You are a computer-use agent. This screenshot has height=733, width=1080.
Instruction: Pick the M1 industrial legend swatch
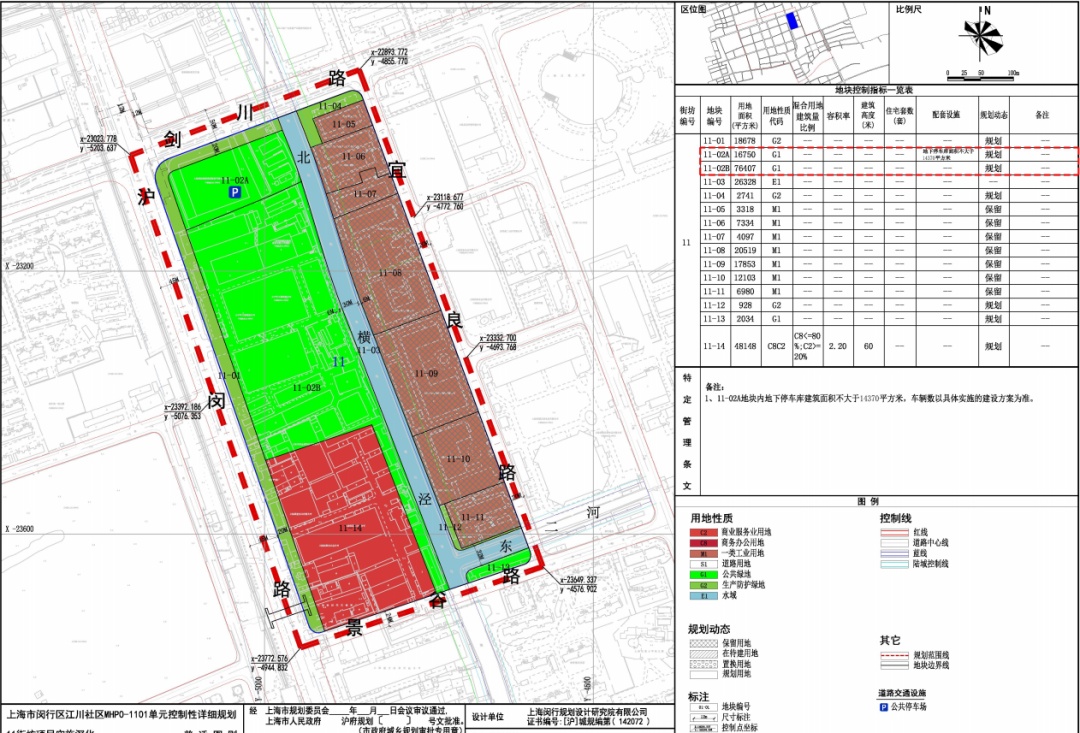(704, 553)
